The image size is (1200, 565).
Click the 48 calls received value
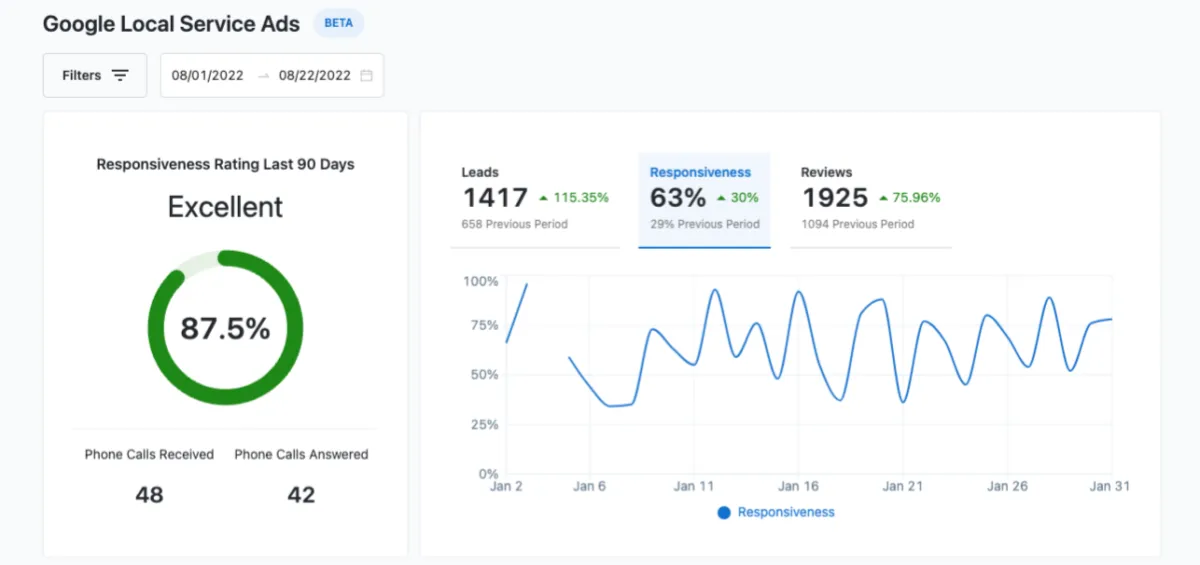point(149,494)
